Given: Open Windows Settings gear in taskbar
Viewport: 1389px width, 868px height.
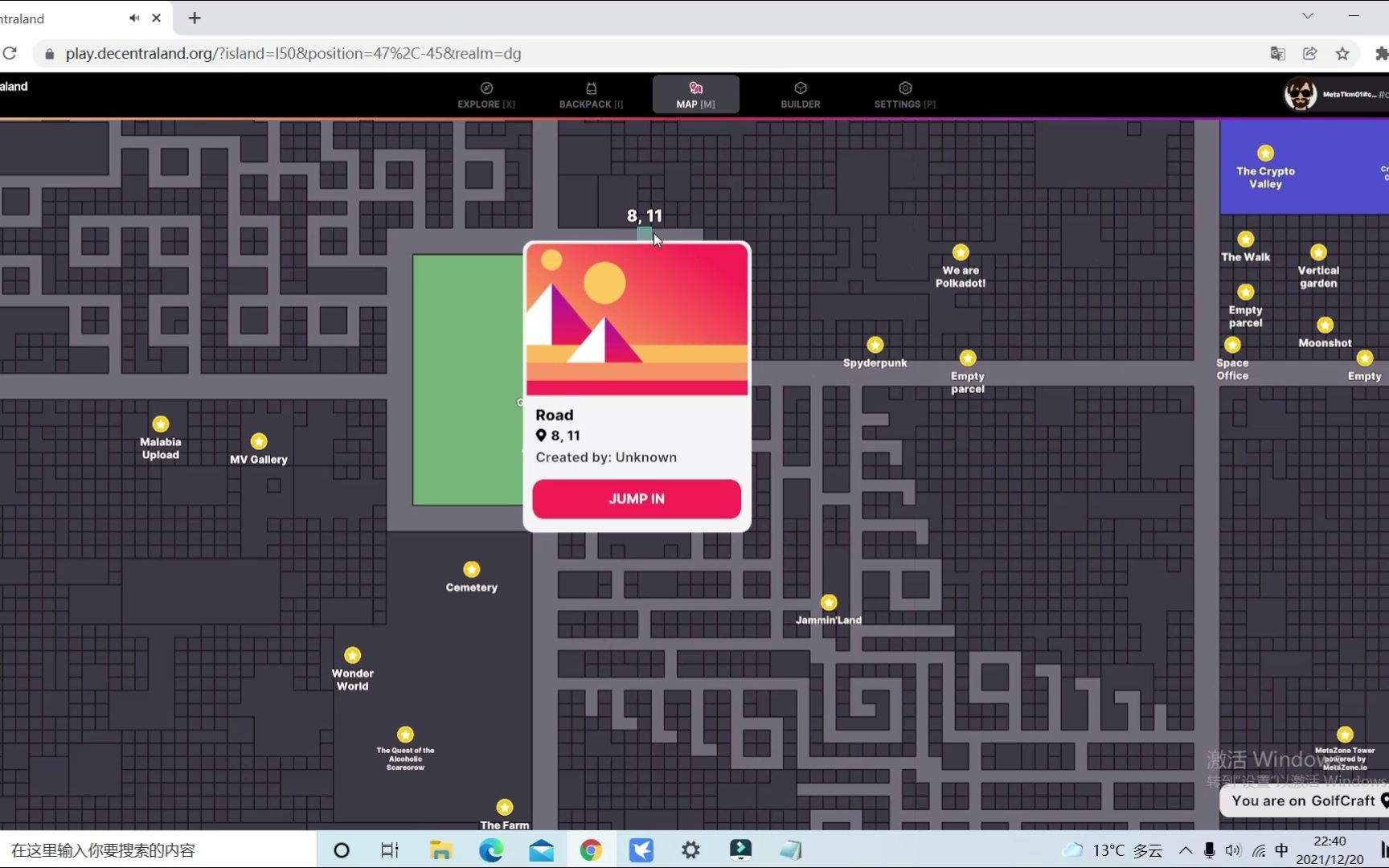Looking at the screenshot, I should (x=690, y=850).
